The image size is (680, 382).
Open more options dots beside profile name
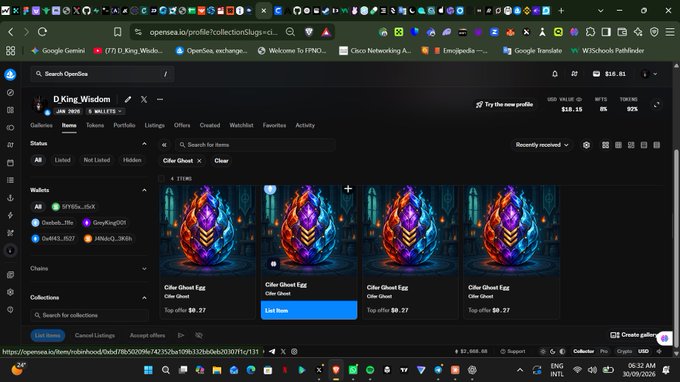160,99
